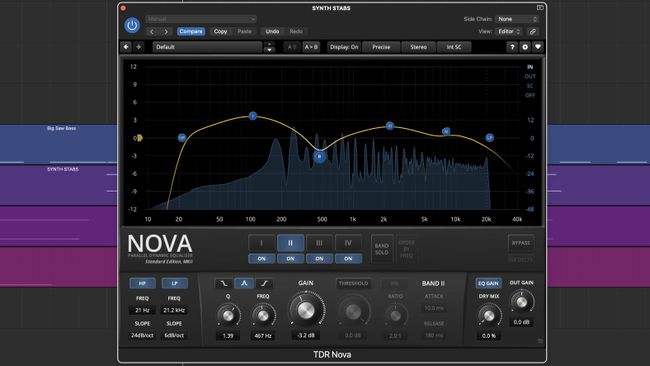Select the Int SC sidechain mode
The height and width of the screenshot is (366, 650).
[x=454, y=47]
